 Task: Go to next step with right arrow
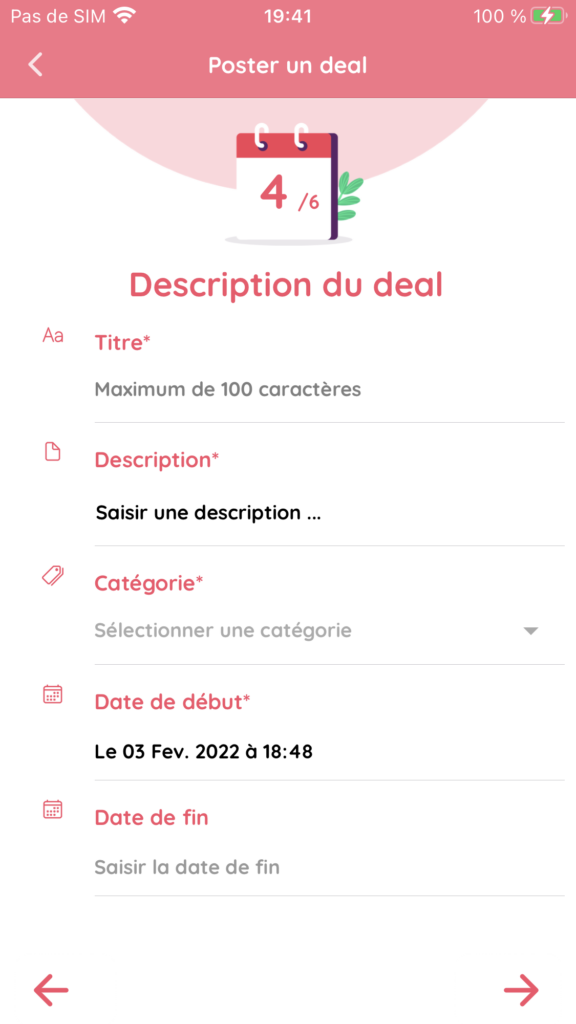521,990
